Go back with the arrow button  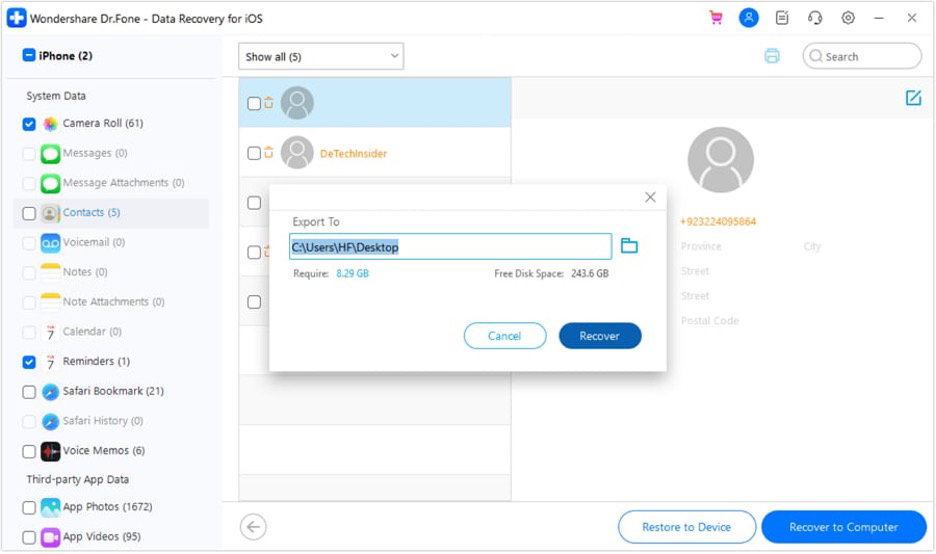point(253,527)
